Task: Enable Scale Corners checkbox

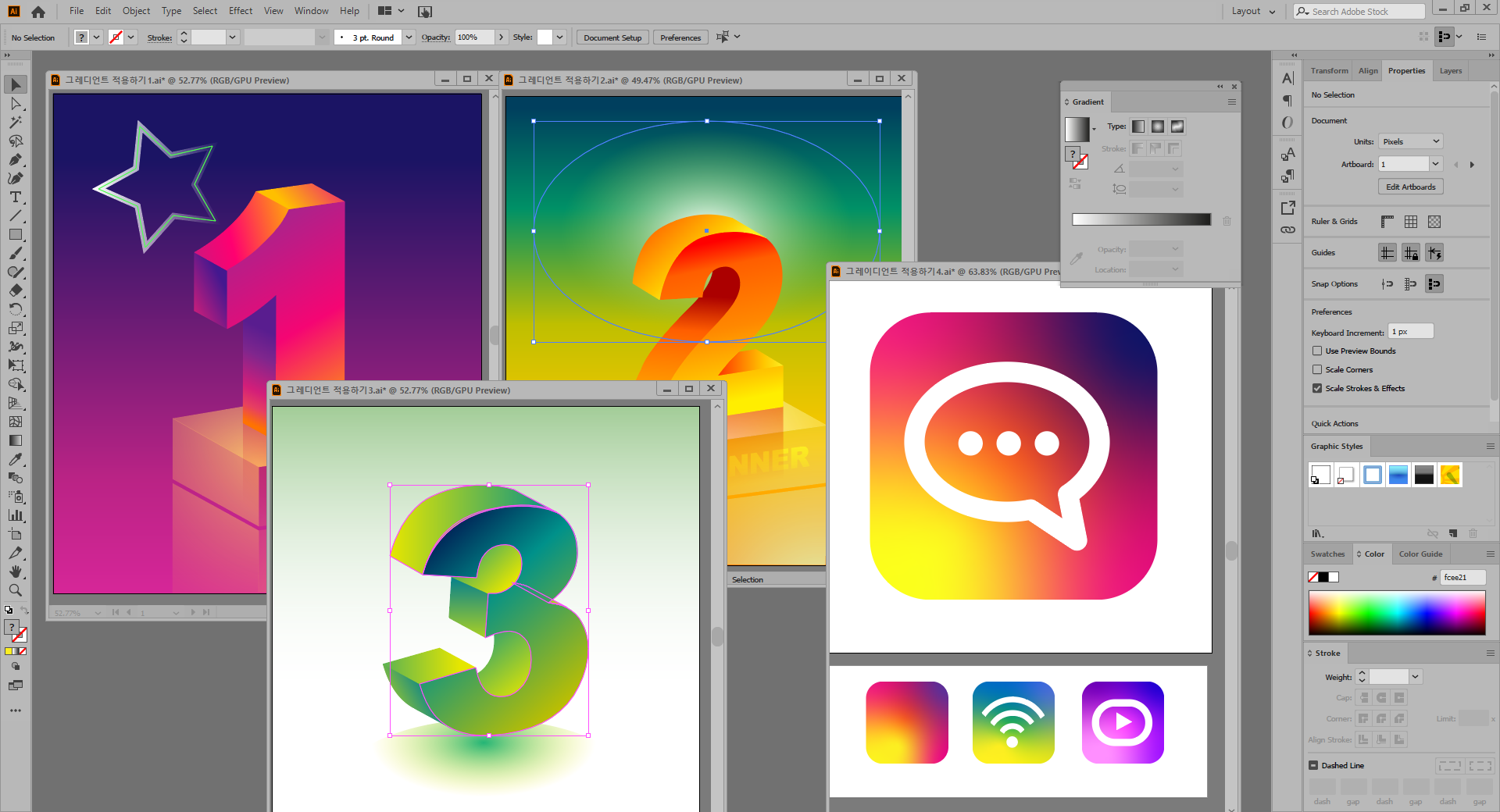Action: click(1317, 370)
